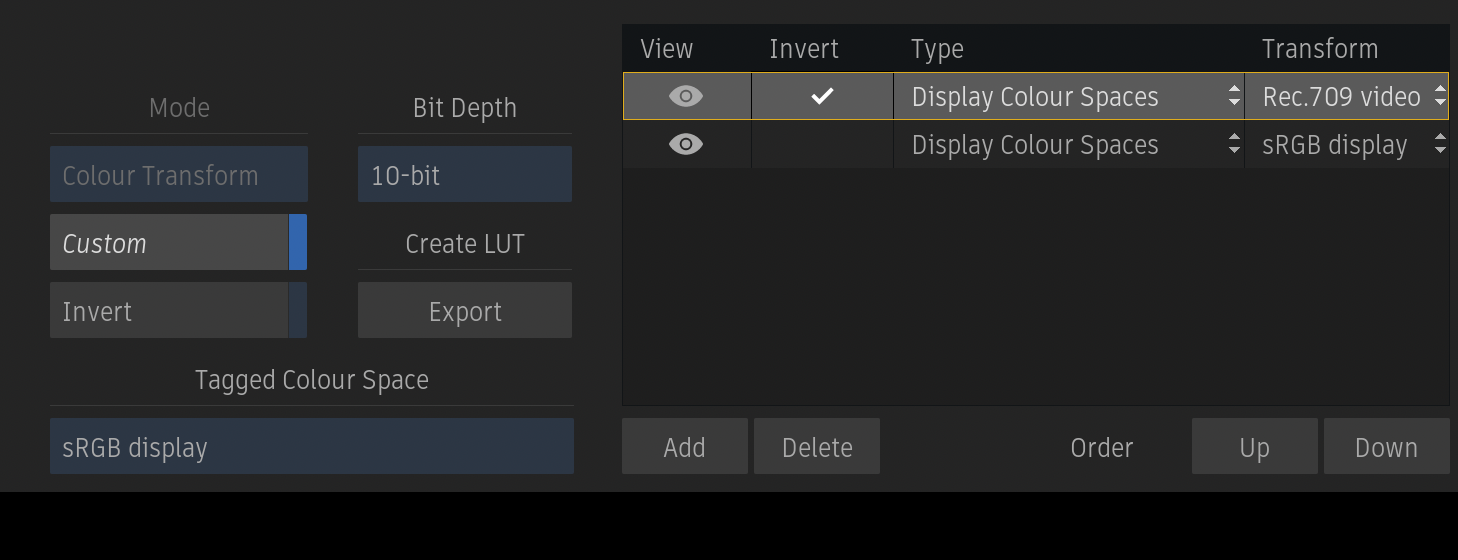The height and width of the screenshot is (560, 1458).
Task: Uncheck Invert checkmark on Rec.709 video row
Action: point(822,96)
